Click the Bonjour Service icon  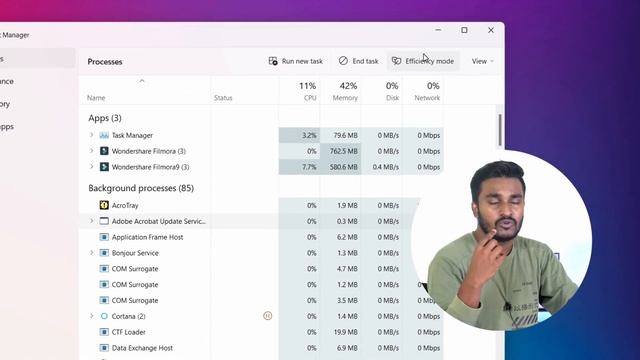click(104, 253)
